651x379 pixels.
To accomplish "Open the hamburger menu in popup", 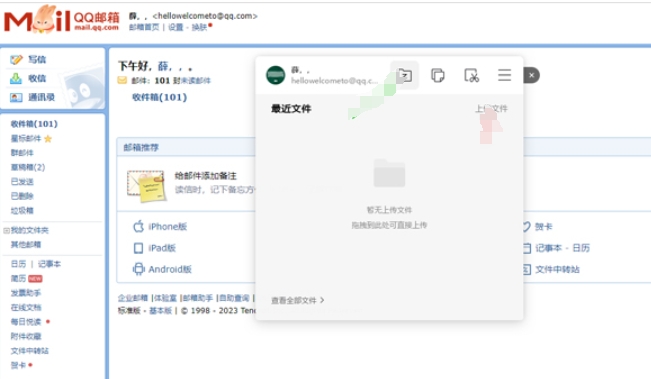I will pos(504,75).
